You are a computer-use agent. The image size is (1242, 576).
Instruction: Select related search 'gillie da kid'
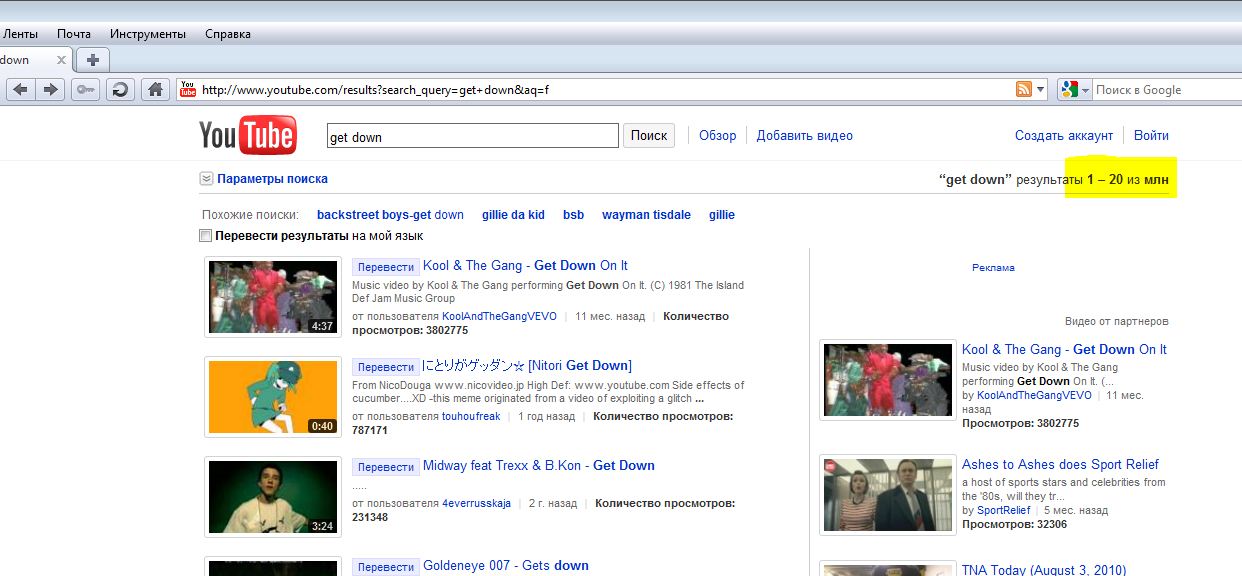point(513,215)
